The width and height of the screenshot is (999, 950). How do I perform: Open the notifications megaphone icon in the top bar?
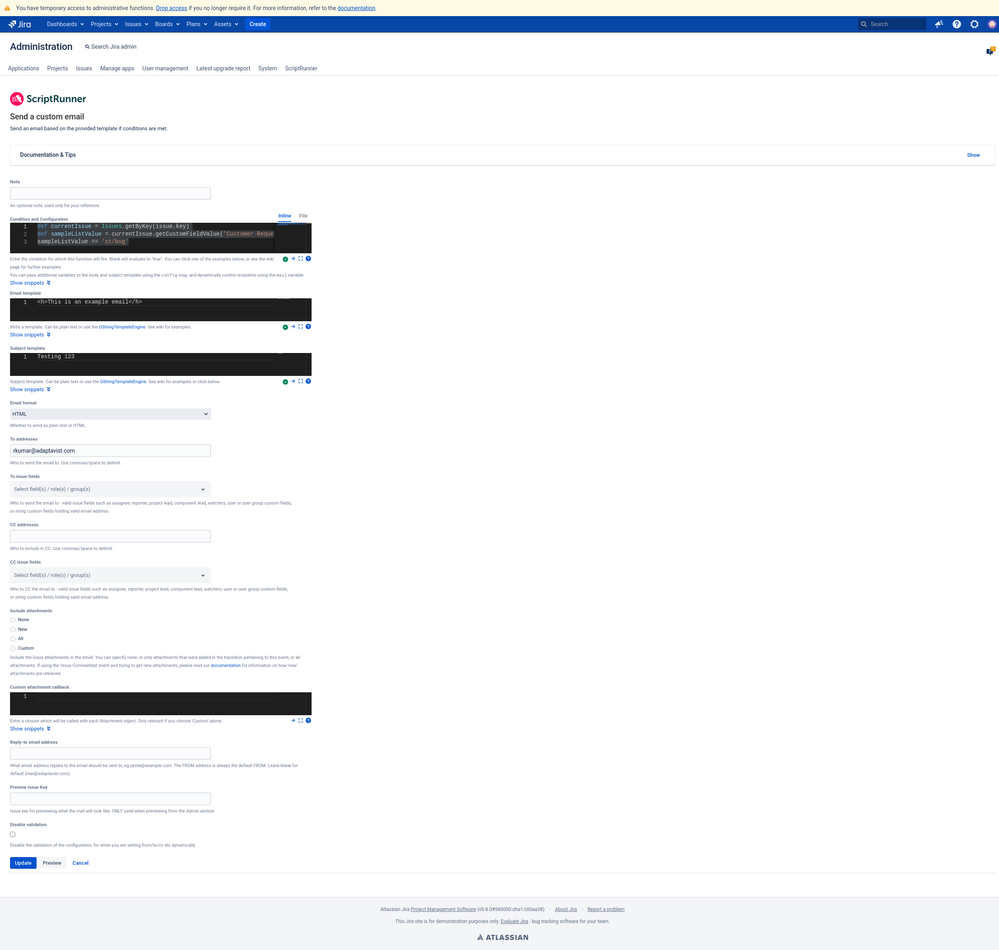(x=938, y=24)
